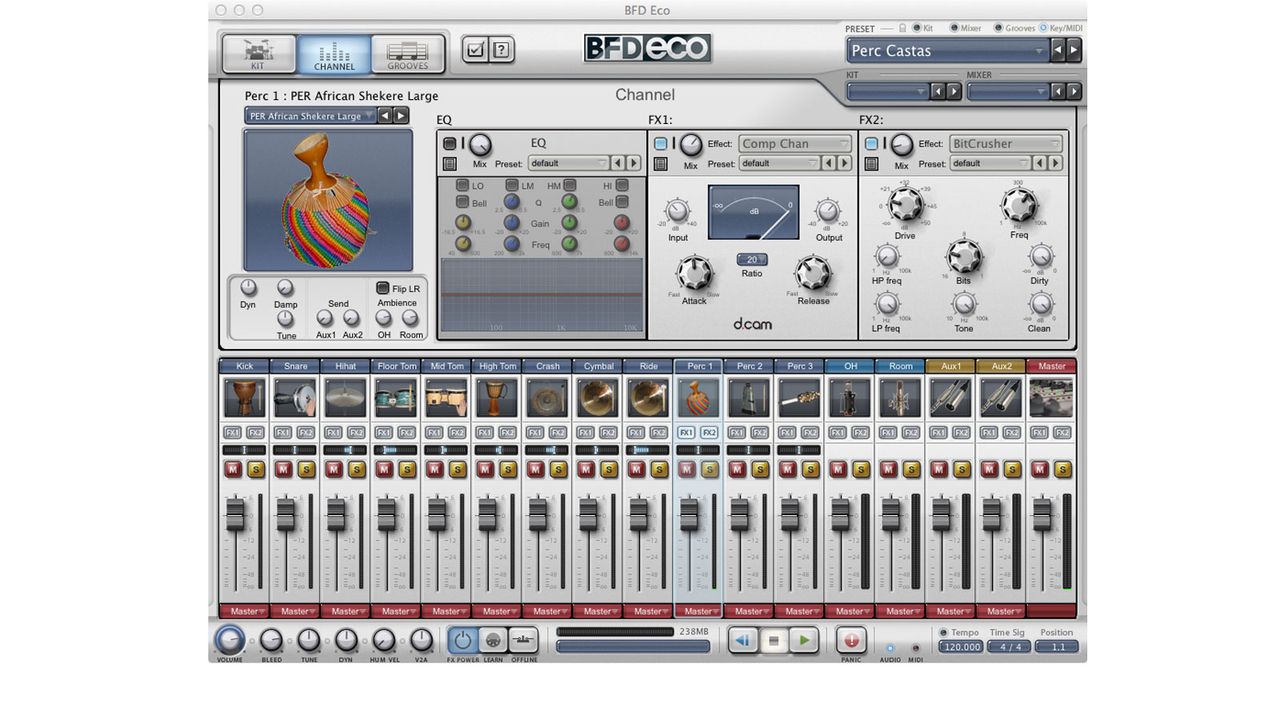This screenshot has width=1280, height=720.
Task: Hit the red Panic icon
Action: tap(851, 640)
